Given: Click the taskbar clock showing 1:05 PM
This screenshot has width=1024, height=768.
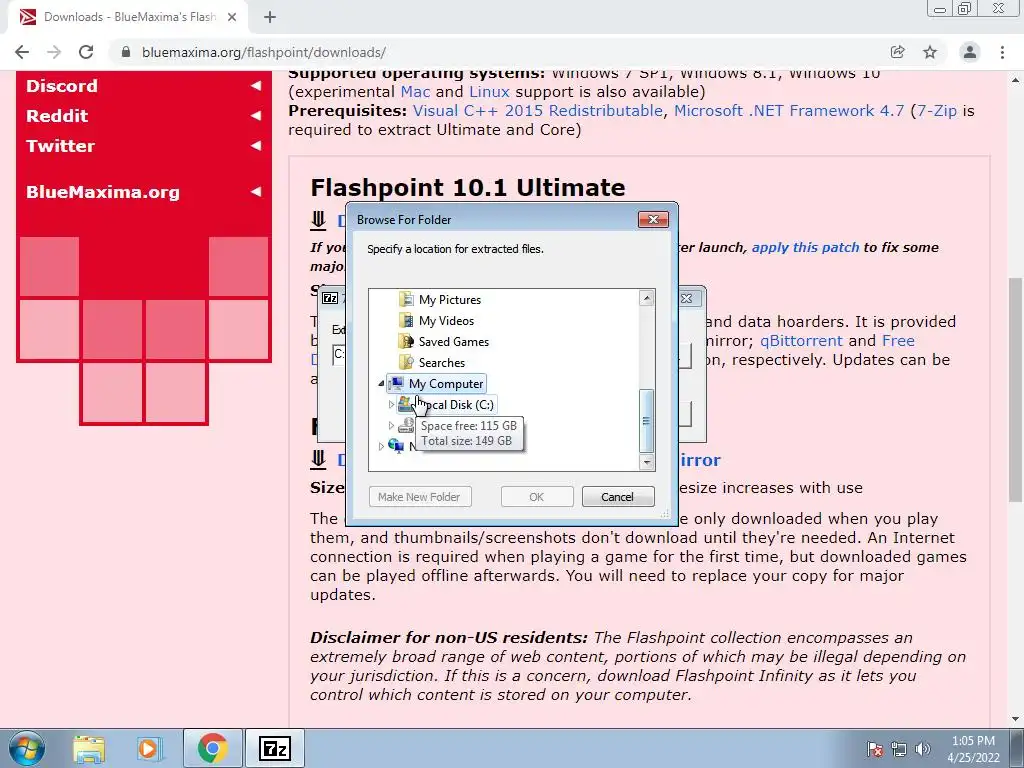Looking at the screenshot, I should (974, 749).
